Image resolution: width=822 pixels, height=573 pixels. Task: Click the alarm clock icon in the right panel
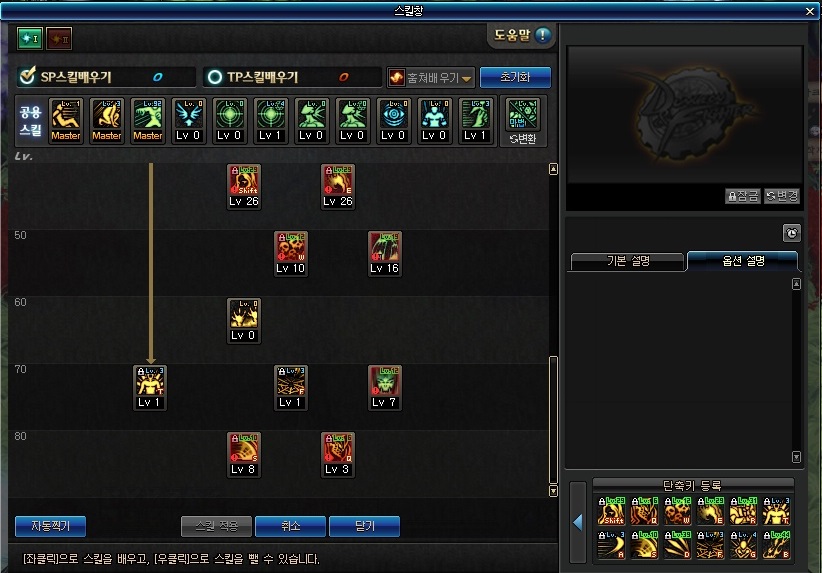[792, 233]
